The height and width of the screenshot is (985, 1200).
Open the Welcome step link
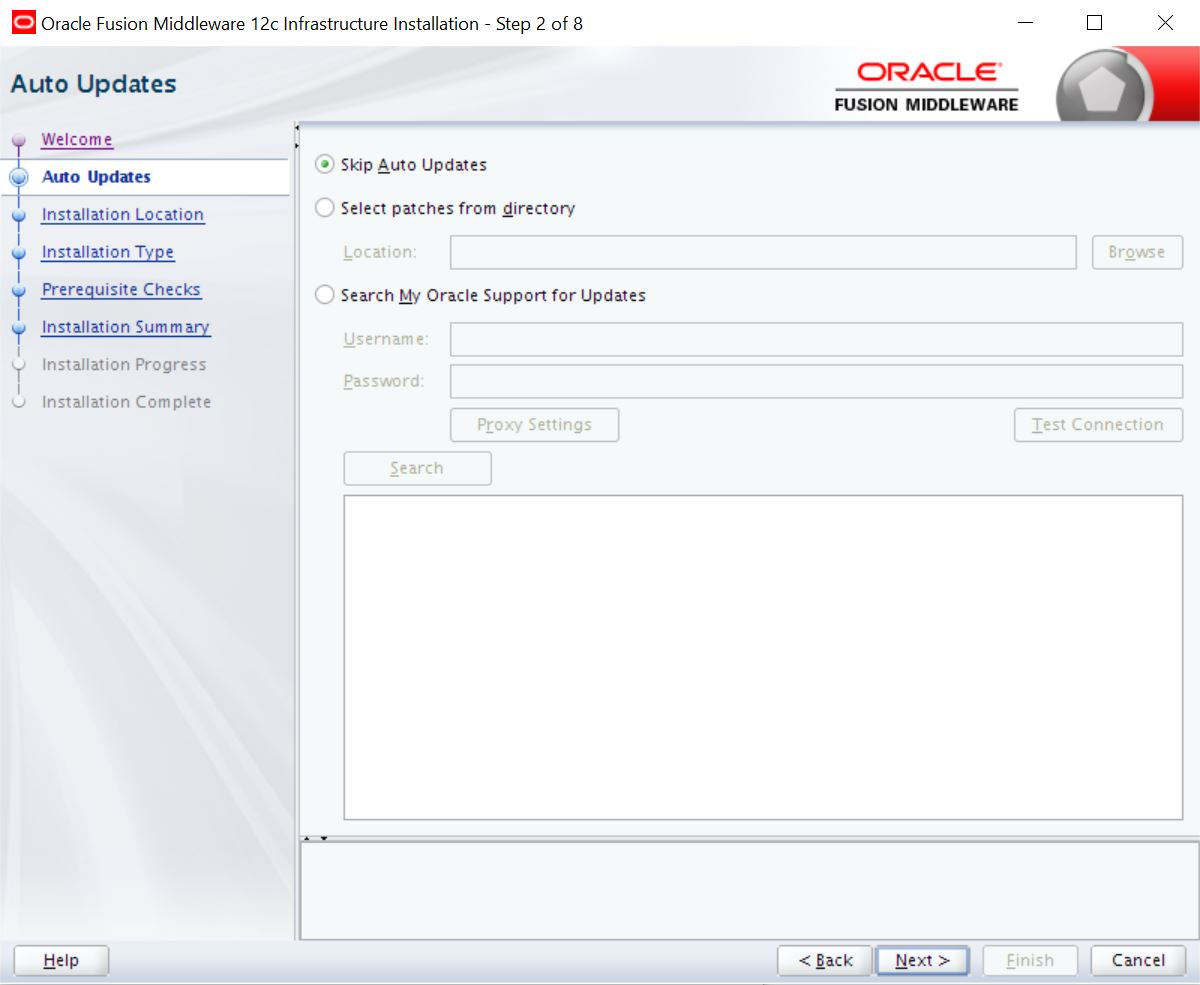click(77, 139)
